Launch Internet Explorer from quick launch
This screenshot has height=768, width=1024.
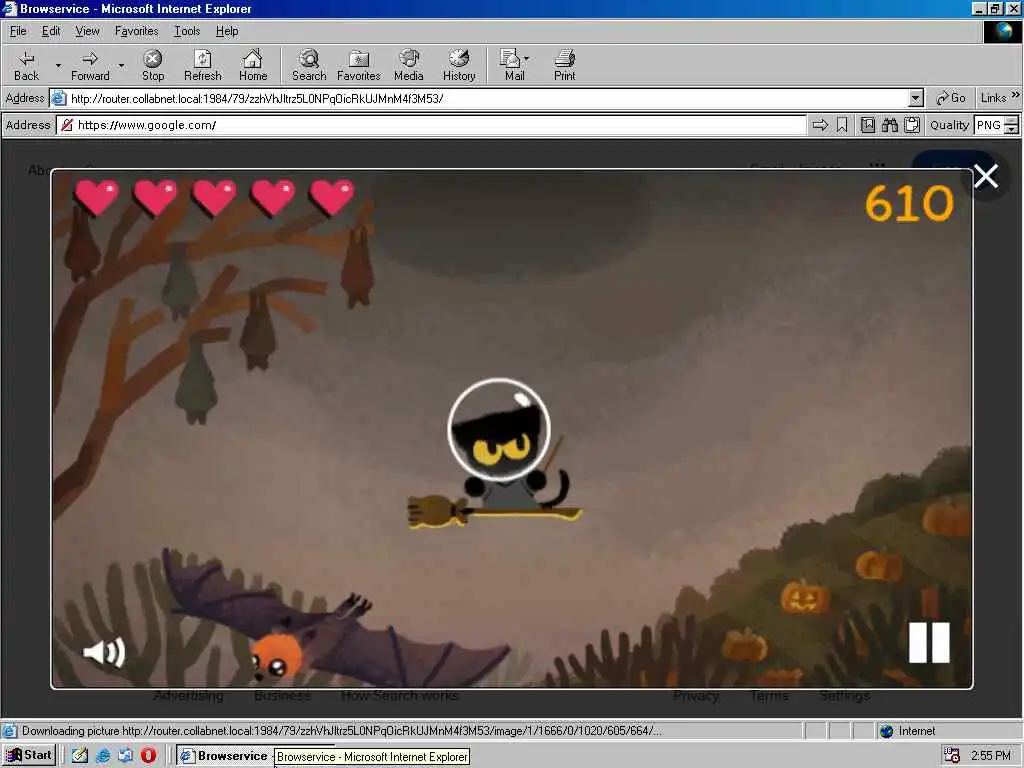pos(103,756)
